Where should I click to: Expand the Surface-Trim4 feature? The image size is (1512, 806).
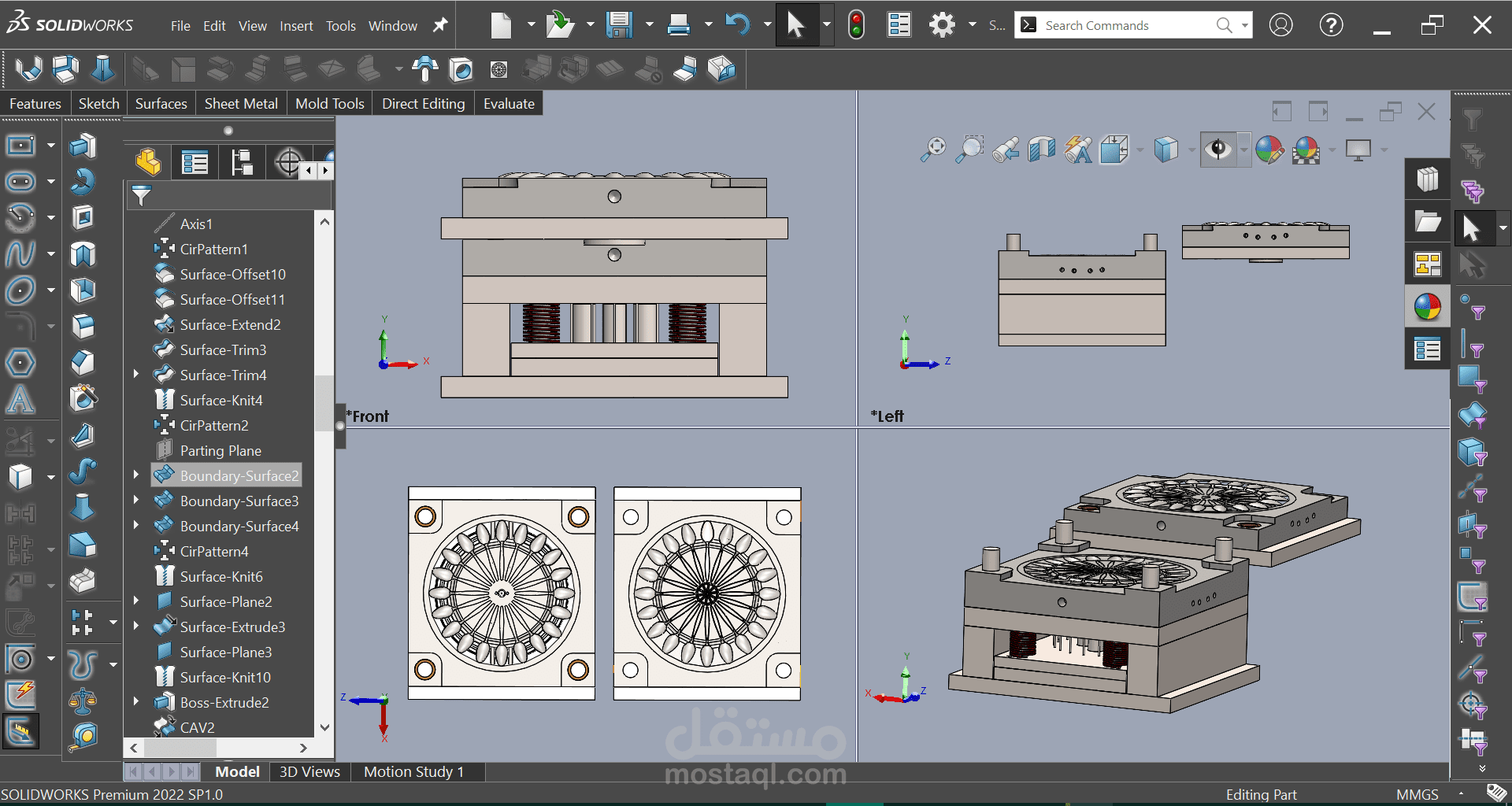coord(136,375)
